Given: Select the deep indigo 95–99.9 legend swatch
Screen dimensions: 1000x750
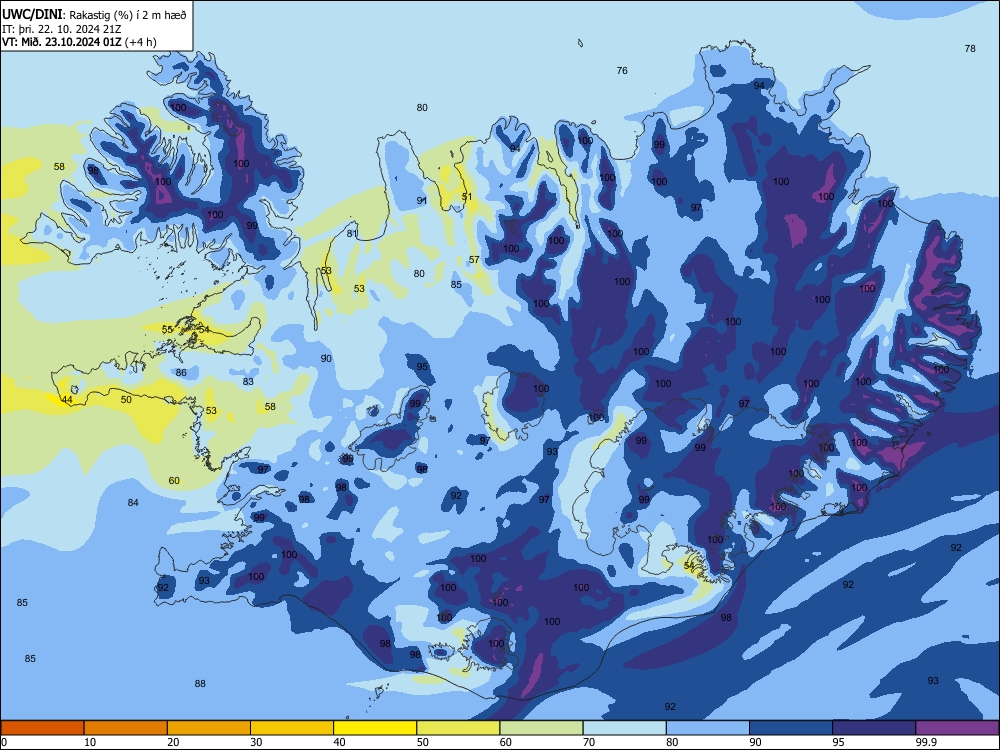Looking at the screenshot, I should click(x=874, y=728).
